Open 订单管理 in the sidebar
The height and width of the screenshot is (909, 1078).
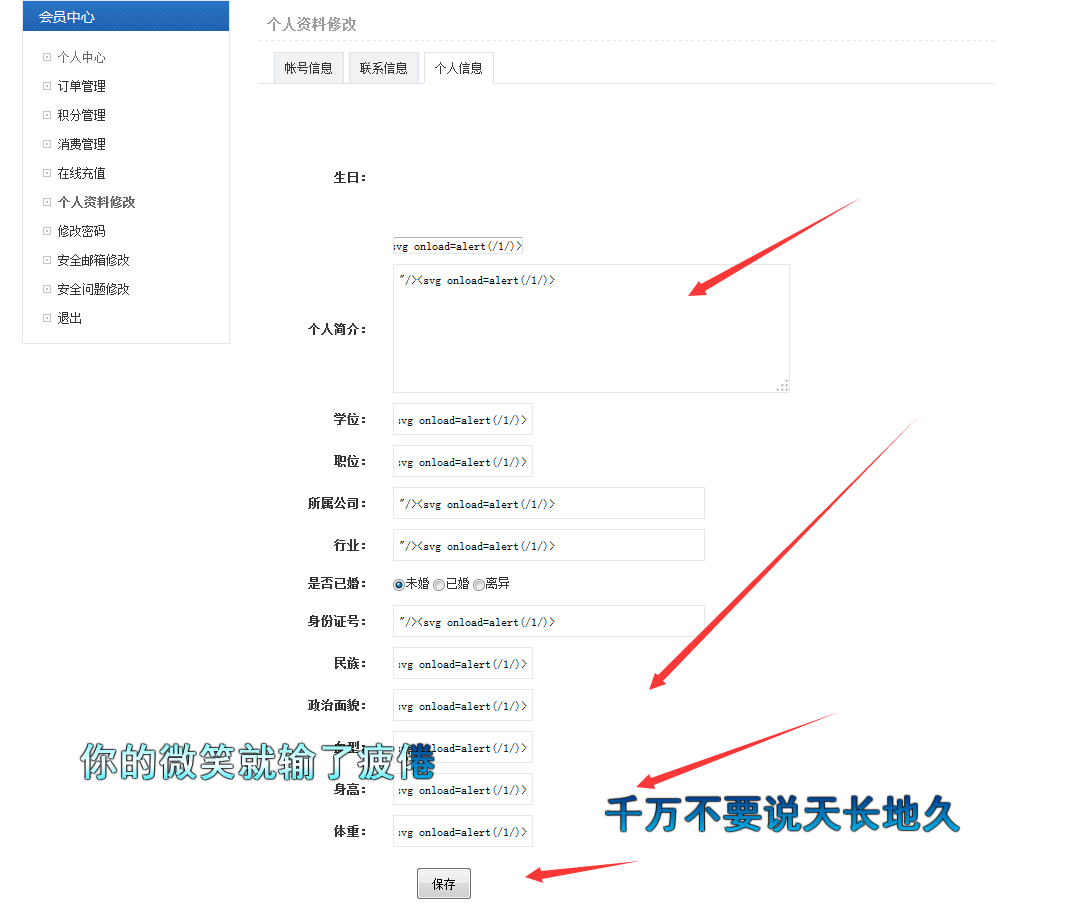coord(81,86)
